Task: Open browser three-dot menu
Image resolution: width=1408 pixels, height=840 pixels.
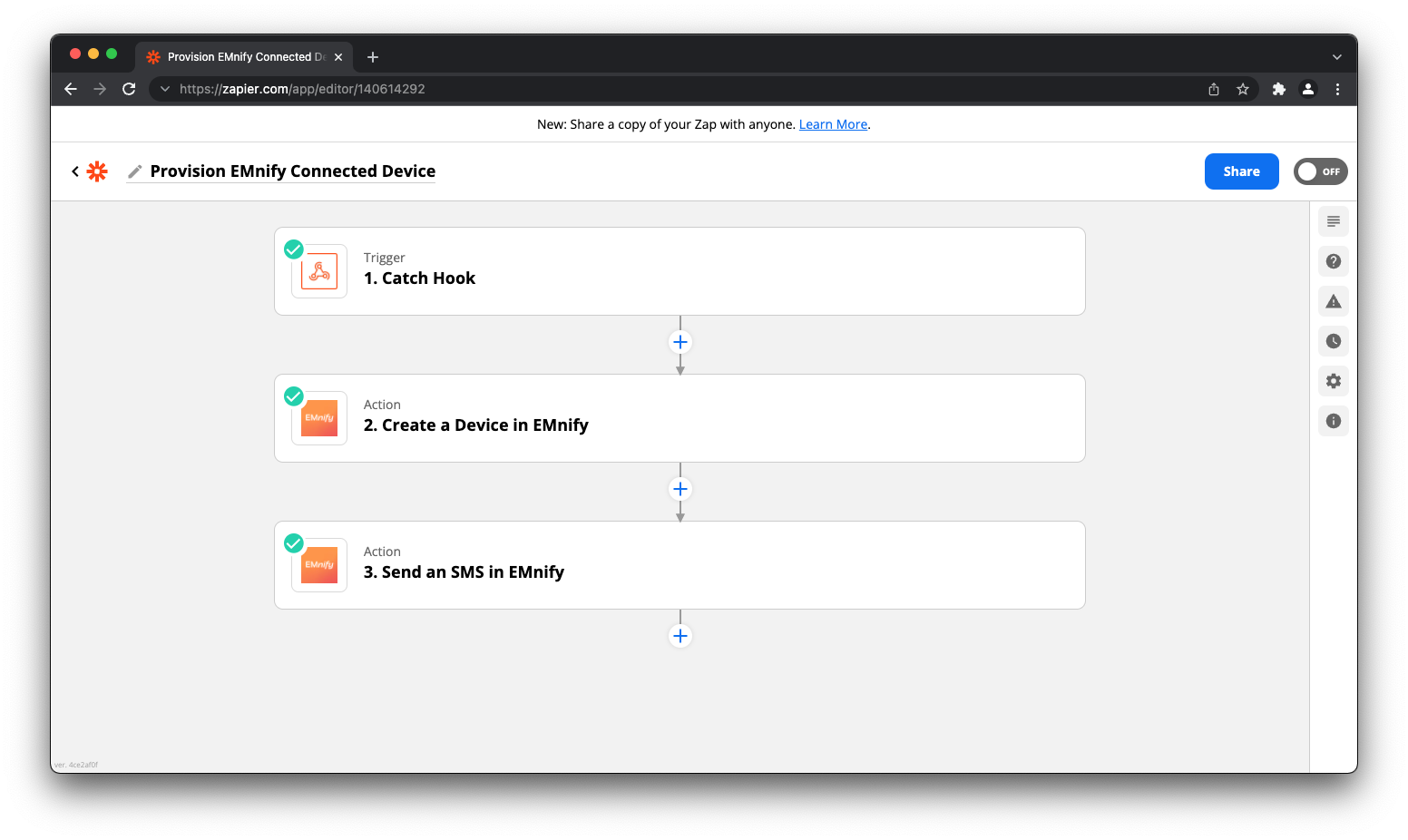Action: click(x=1337, y=89)
